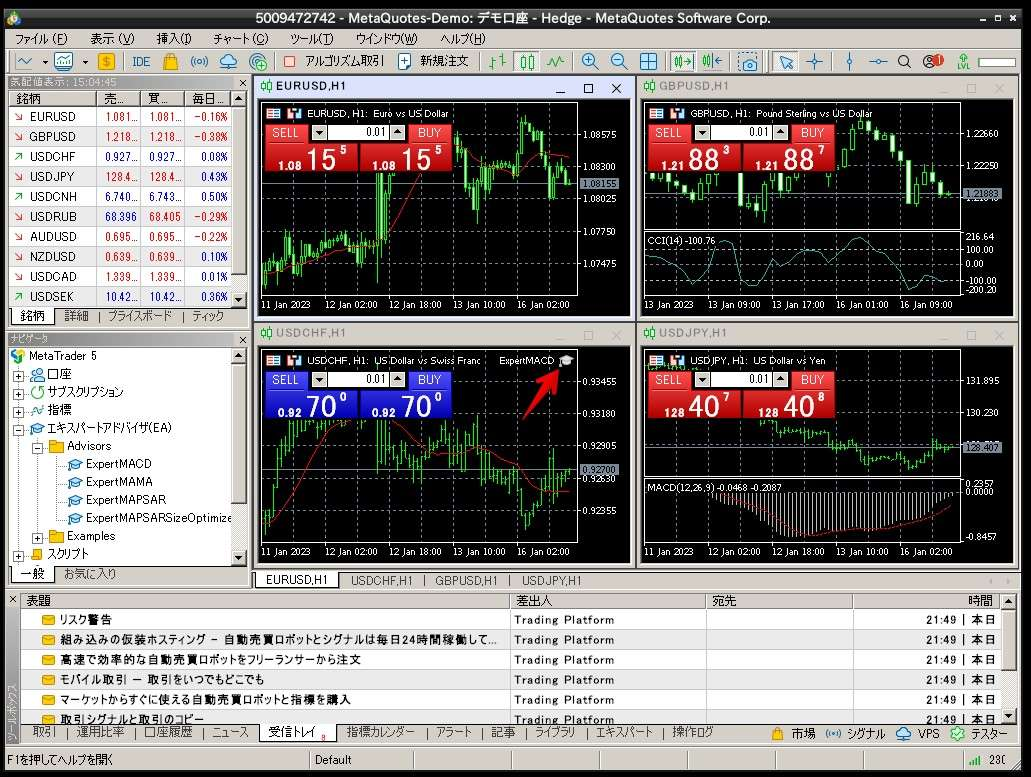Viewport: 1031px width, 777px height.
Task: Collapse the エキスパートアドバイザ(EA) node
Action: point(19,430)
